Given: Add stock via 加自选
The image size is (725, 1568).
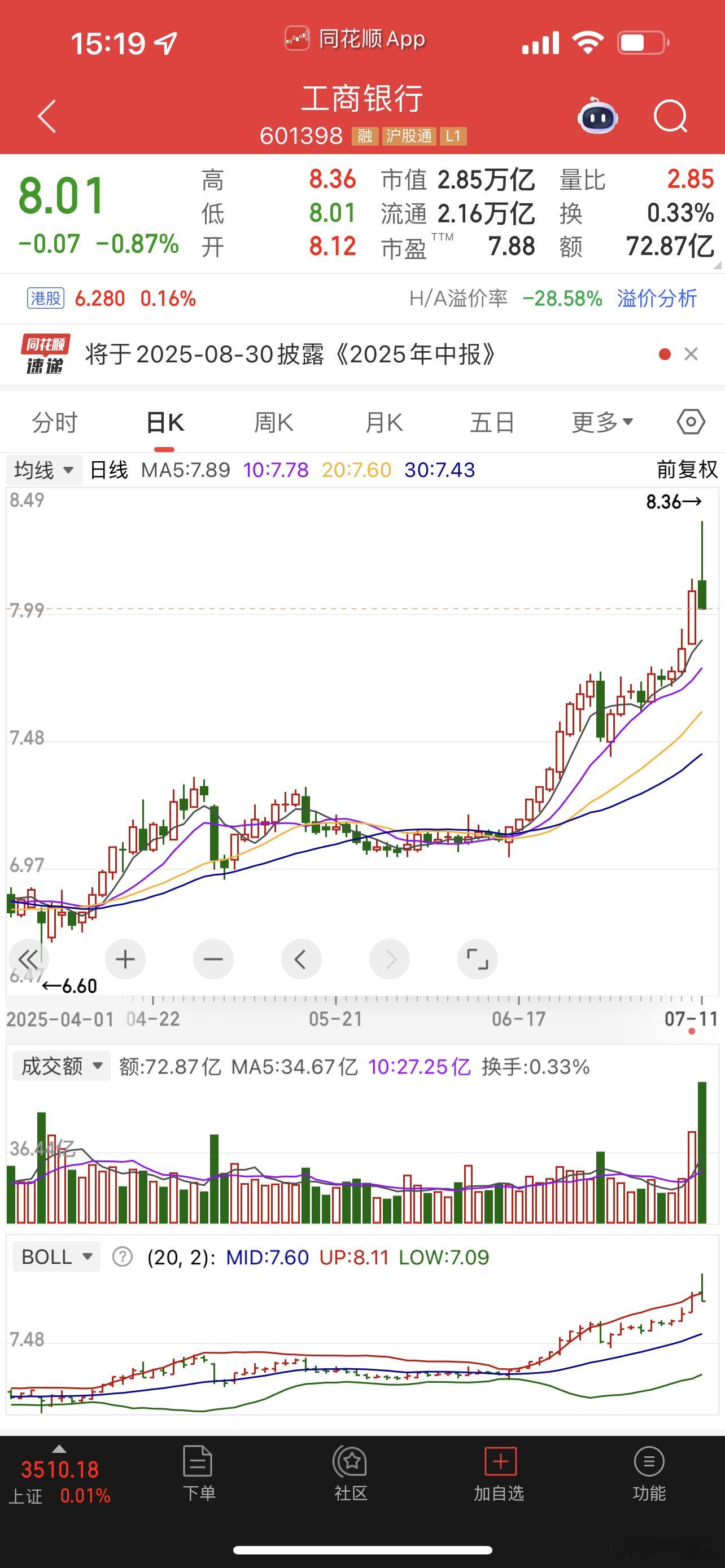Looking at the screenshot, I should coord(499,1474).
